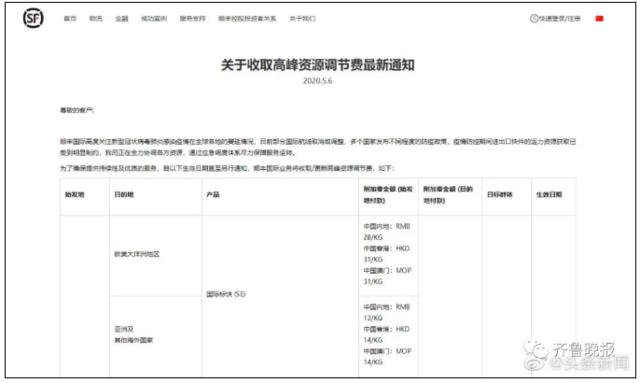Open the 服务支持 navigation menu
The image size is (640, 383).
[x=193, y=18]
